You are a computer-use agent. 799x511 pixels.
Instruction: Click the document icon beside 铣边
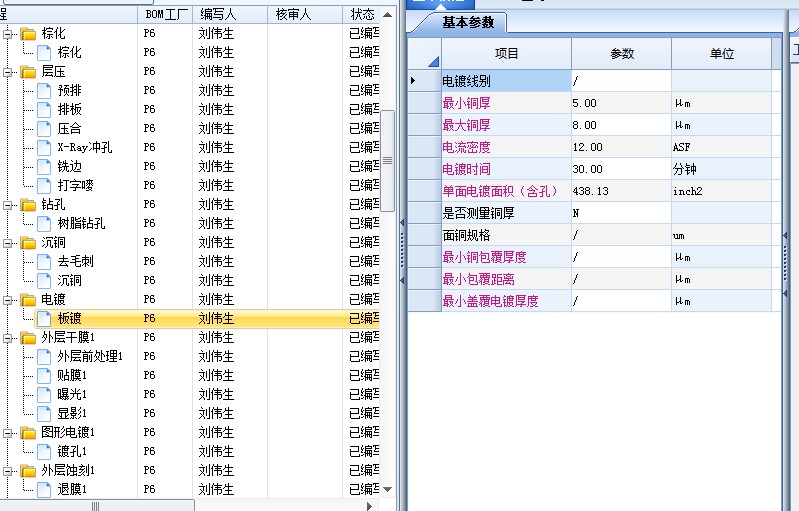44,167
